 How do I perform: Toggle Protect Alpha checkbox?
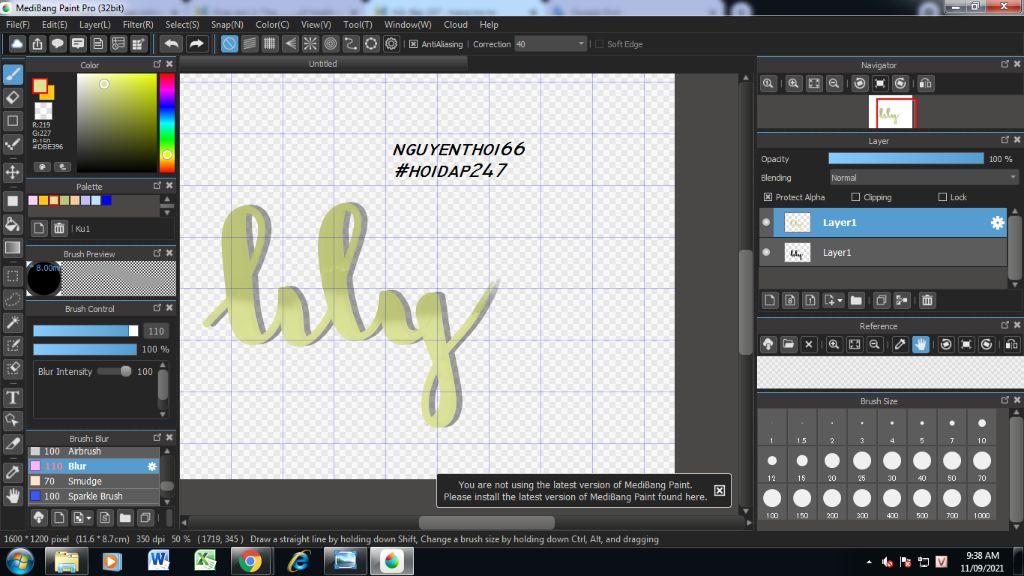(768, 197)
